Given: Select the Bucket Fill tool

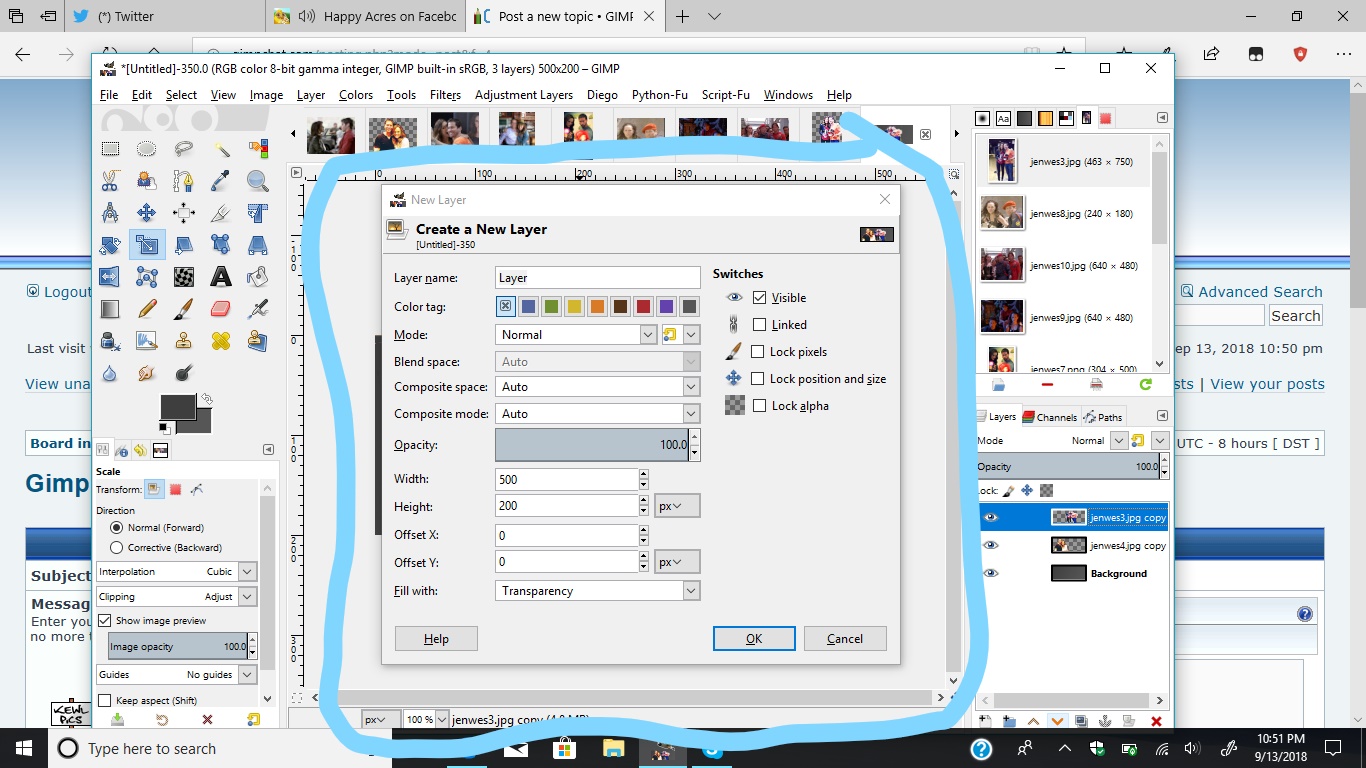Looking at the screenshot, I should click(x=258, y=276).
